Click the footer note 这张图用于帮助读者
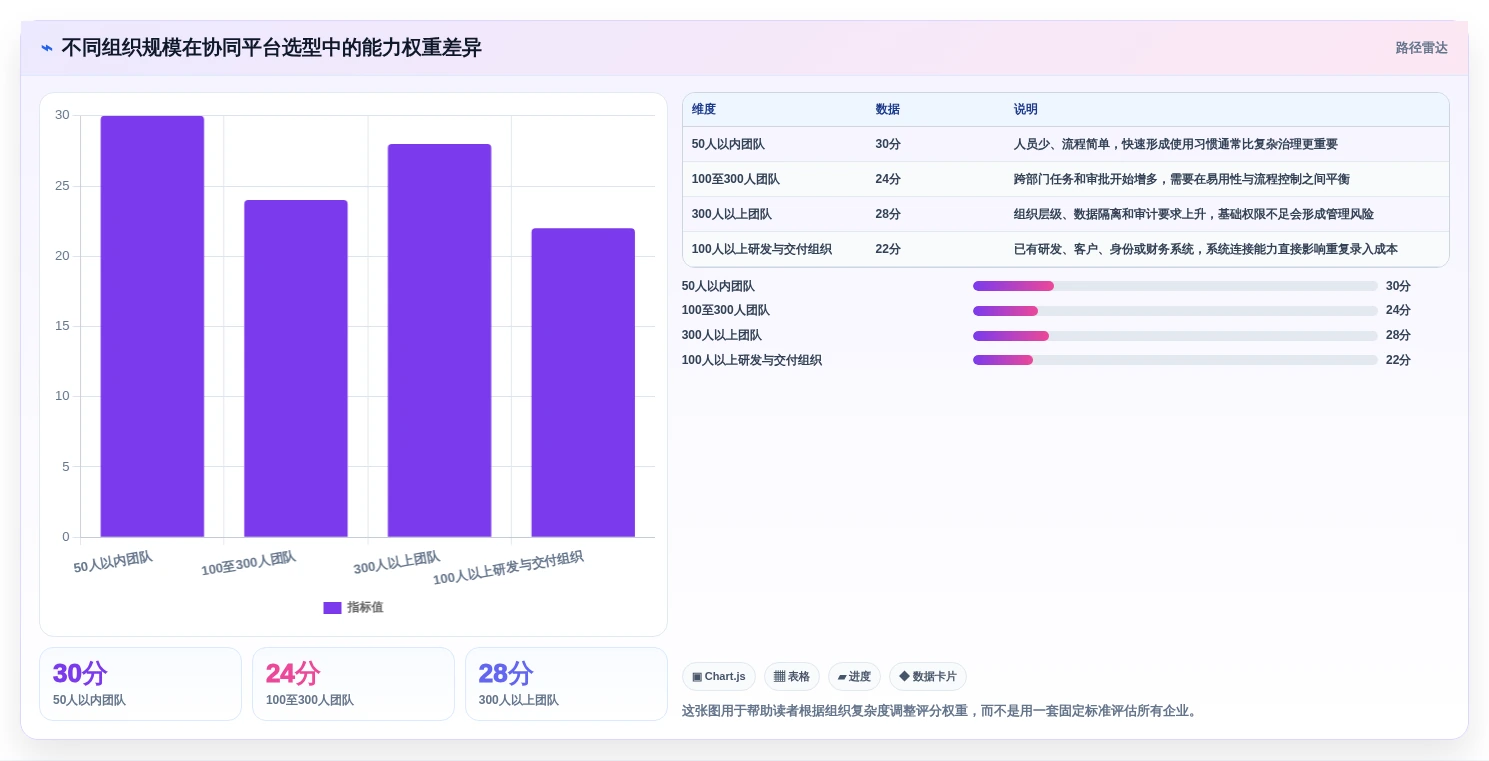 [941, 711]
